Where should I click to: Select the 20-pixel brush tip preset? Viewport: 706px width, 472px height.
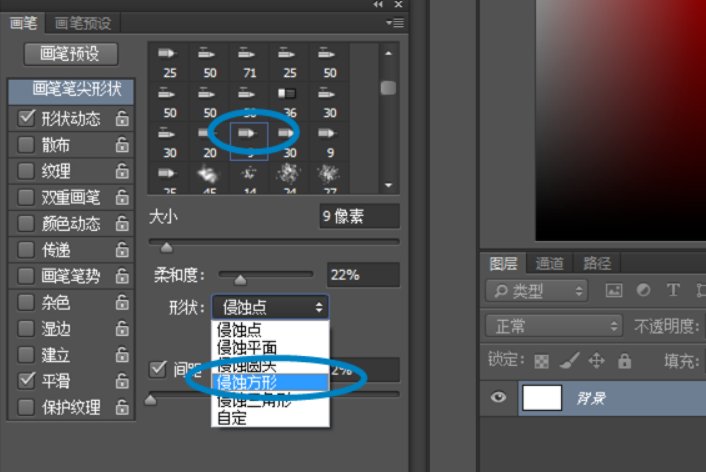[x=209, y=142]
